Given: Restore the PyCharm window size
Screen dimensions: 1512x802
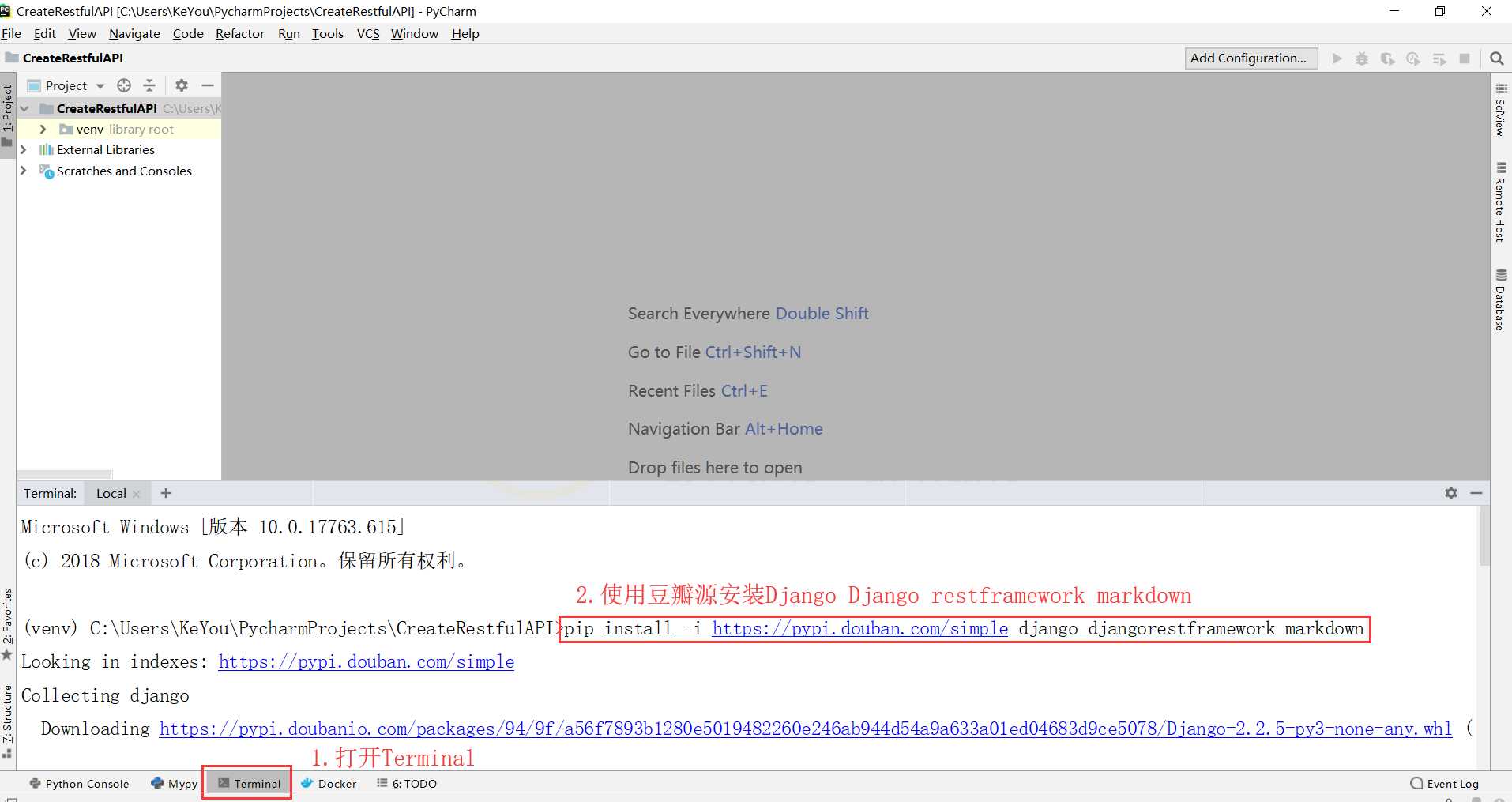Looking at the screenshot, I should [1440, 11].
